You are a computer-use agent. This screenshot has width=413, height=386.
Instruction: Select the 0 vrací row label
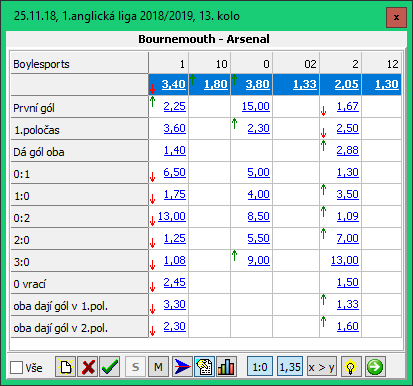pyautogui.click(x=79, y=283)
